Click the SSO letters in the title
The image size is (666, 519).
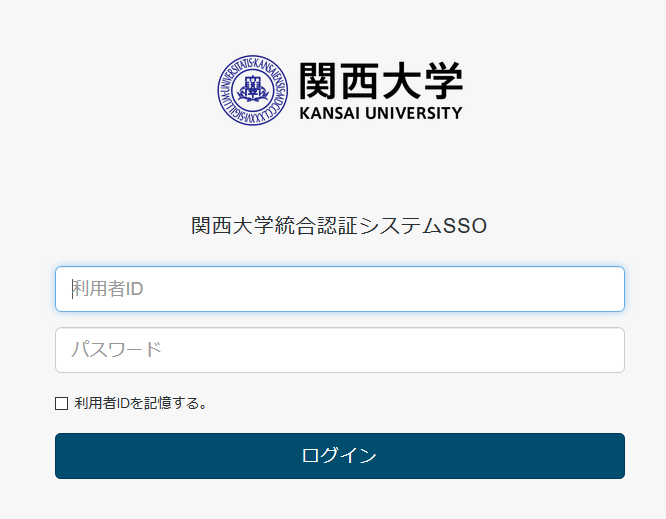(x=465, y=226)
